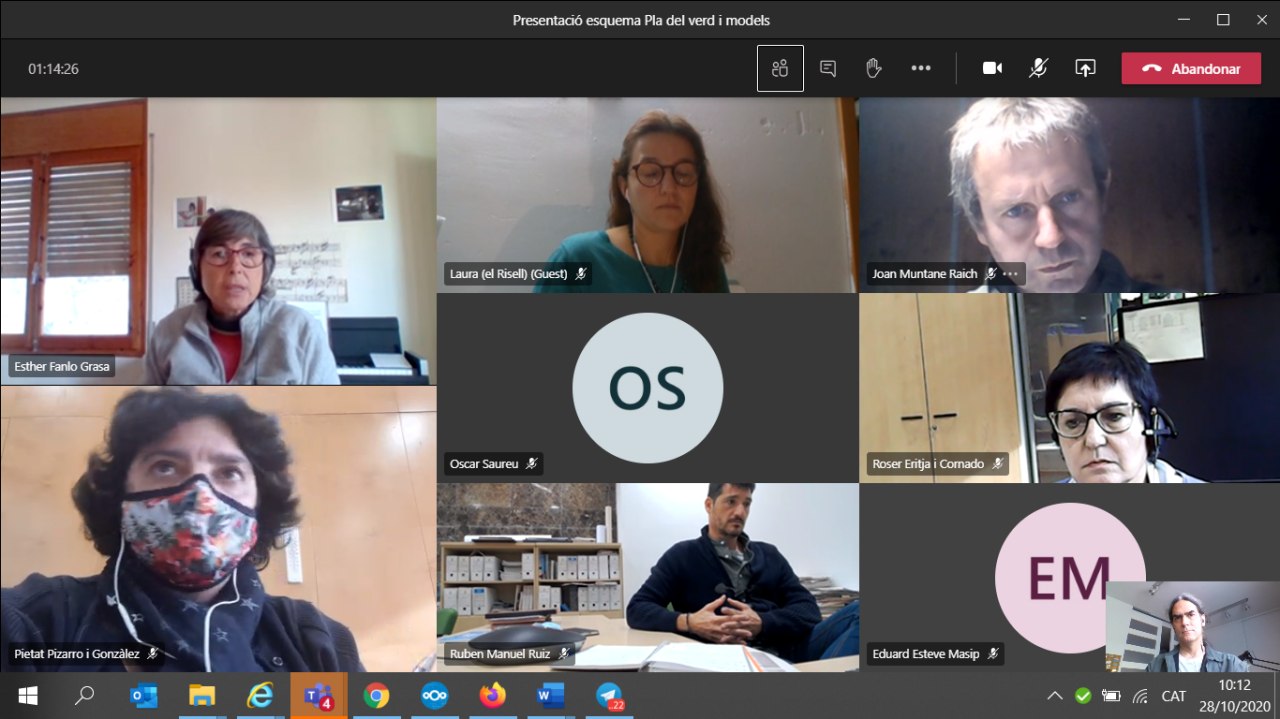Open Telegram in the taskbar
The image size is (1280, 719).
(x=608, y=695)
